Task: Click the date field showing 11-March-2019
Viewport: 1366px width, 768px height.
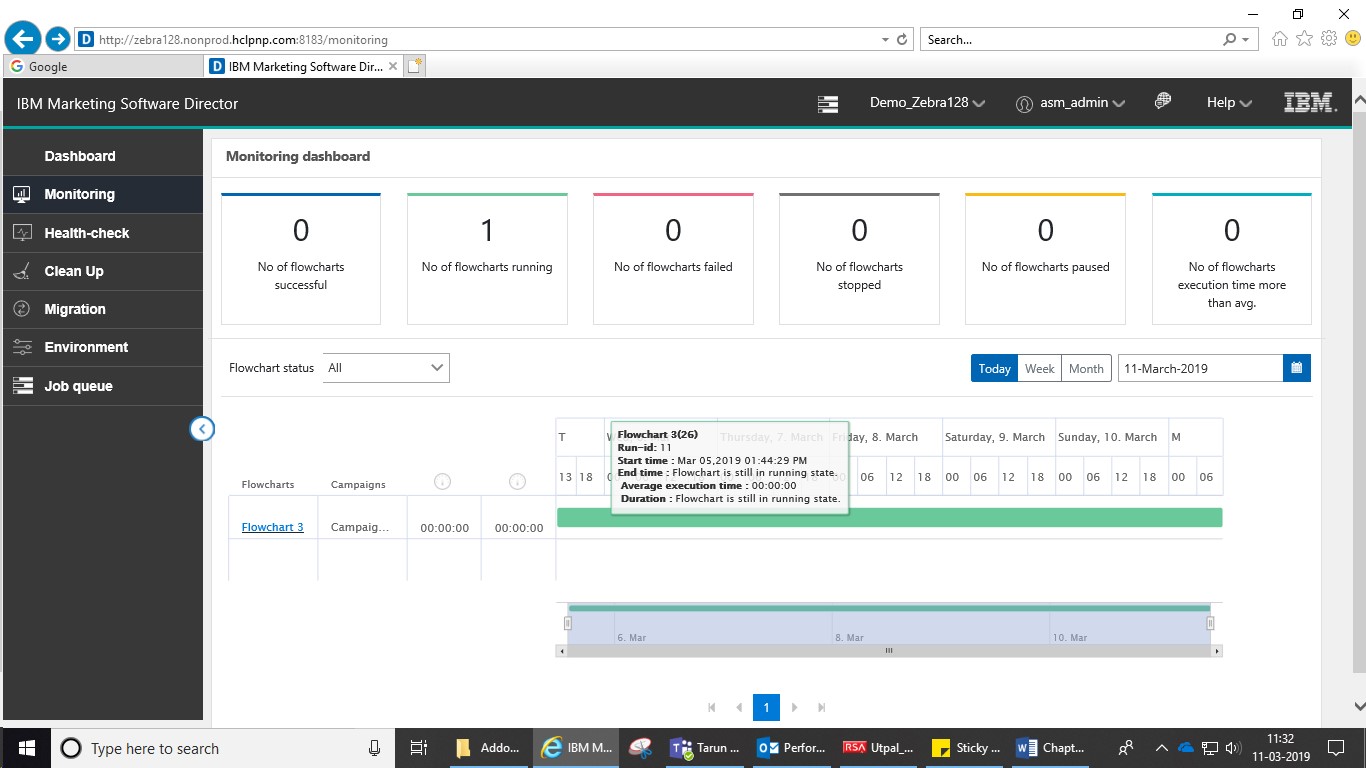Action: (x=1200, y=368)
